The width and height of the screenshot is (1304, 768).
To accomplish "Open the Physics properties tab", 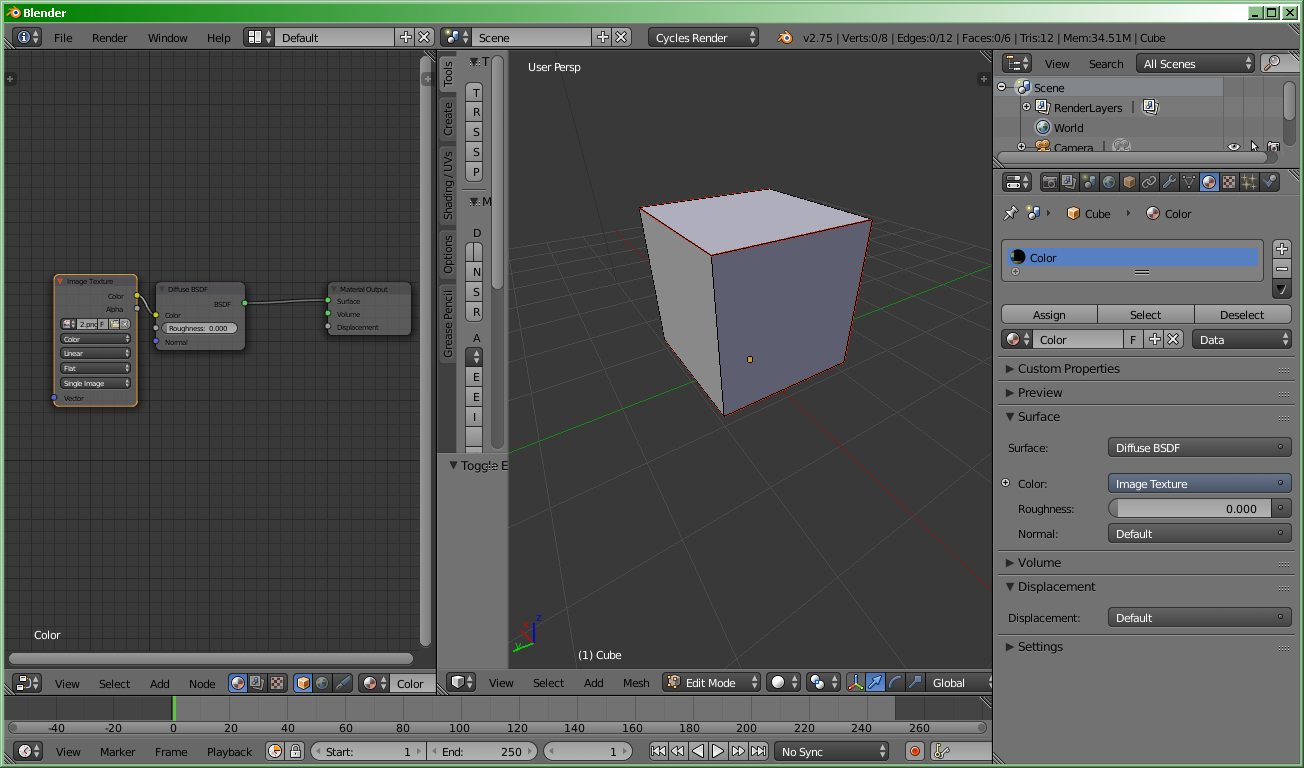I will (1269, 182).
